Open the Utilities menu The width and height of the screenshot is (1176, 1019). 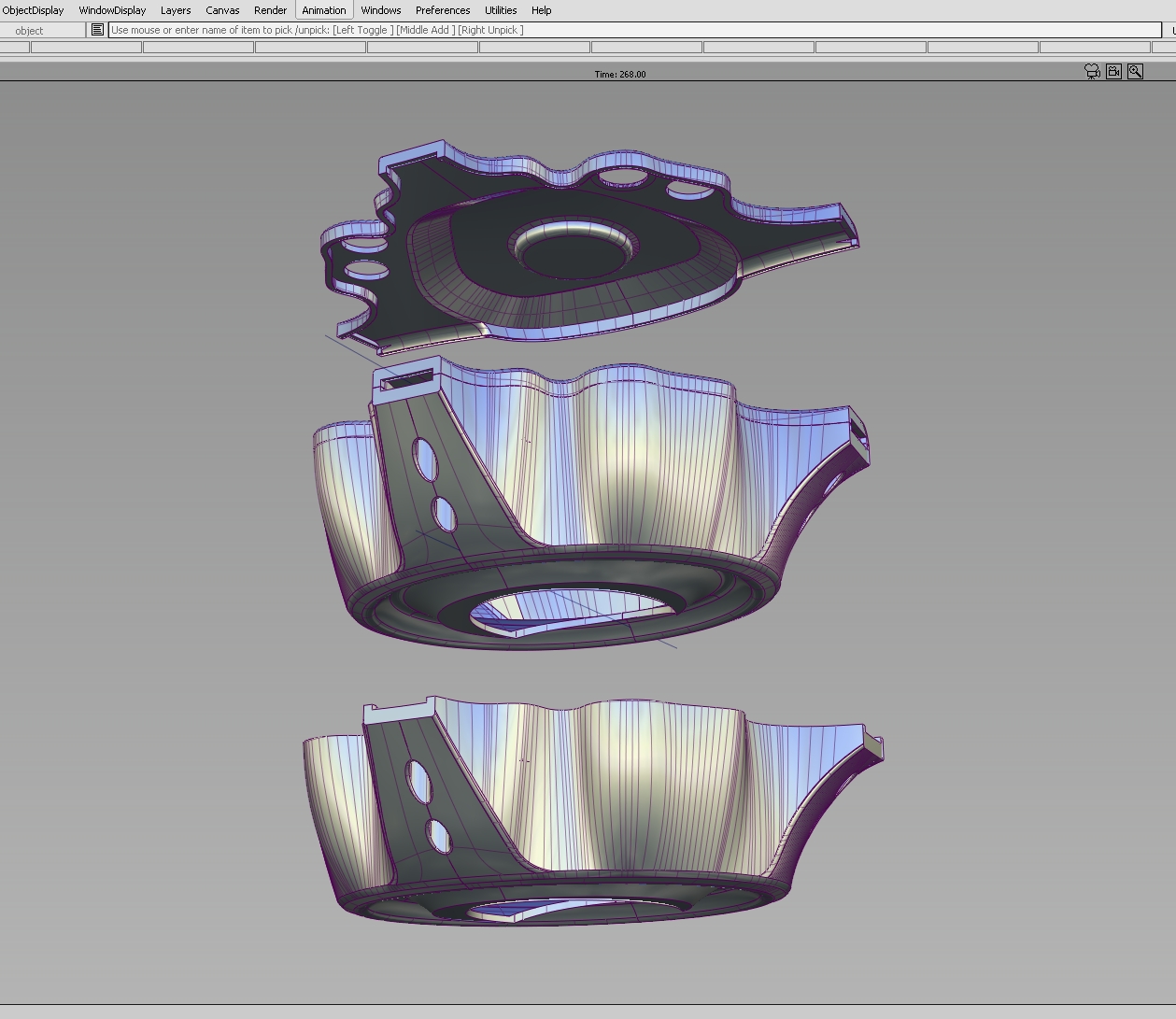point(501,10)
